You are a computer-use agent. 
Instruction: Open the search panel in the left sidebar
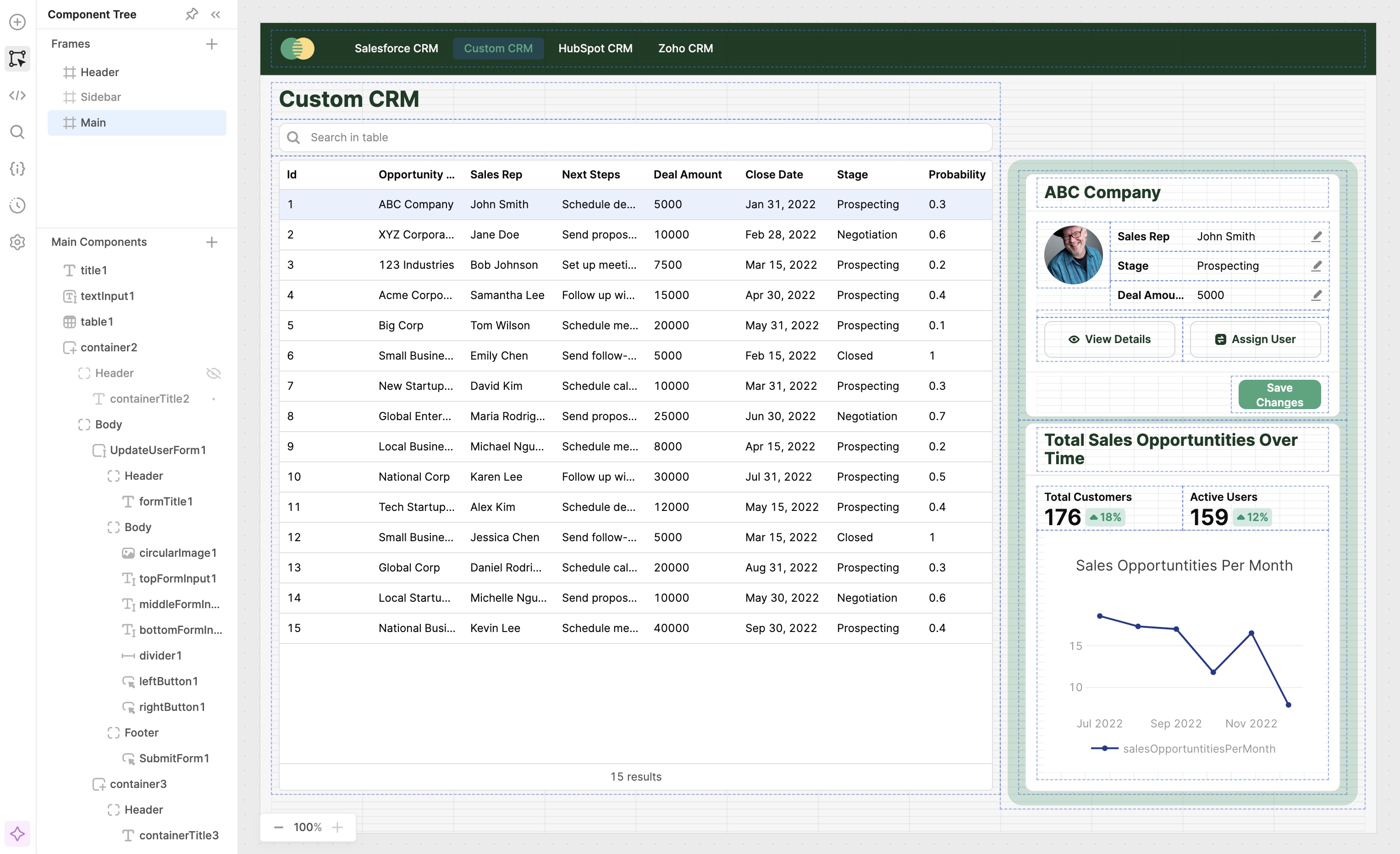[17, 132]
